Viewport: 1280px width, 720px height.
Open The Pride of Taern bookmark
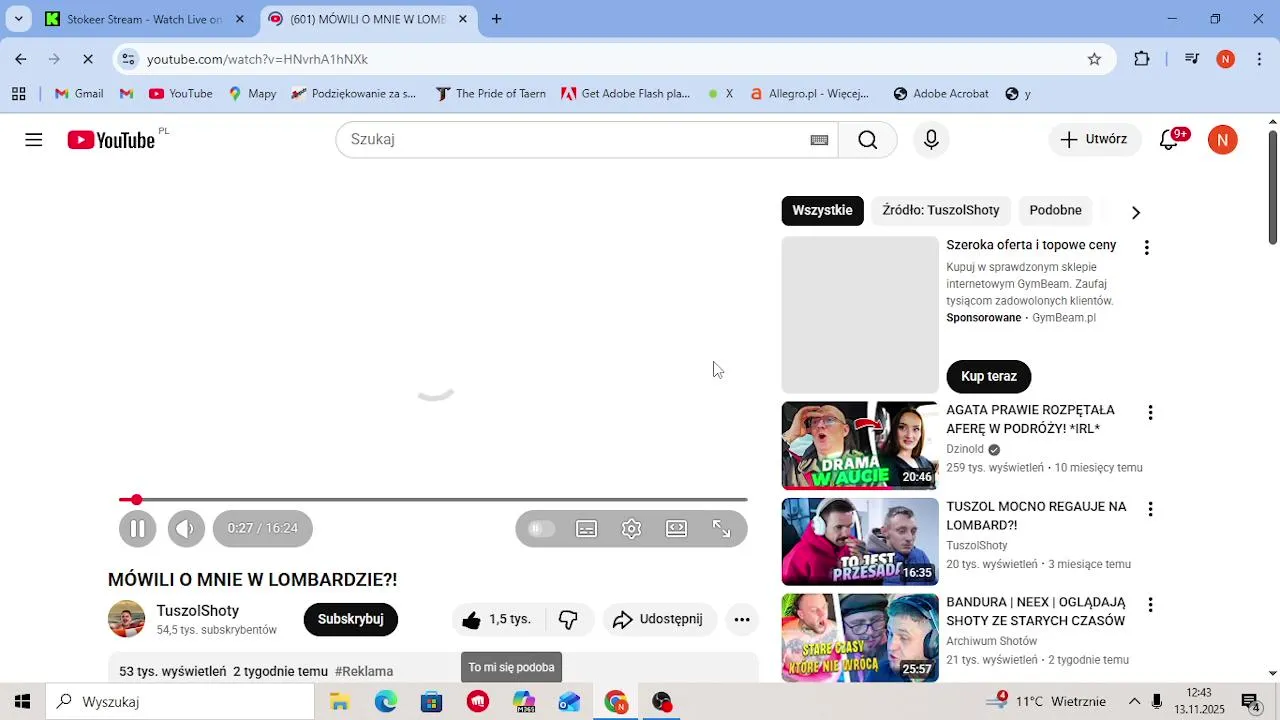[491, 94]
